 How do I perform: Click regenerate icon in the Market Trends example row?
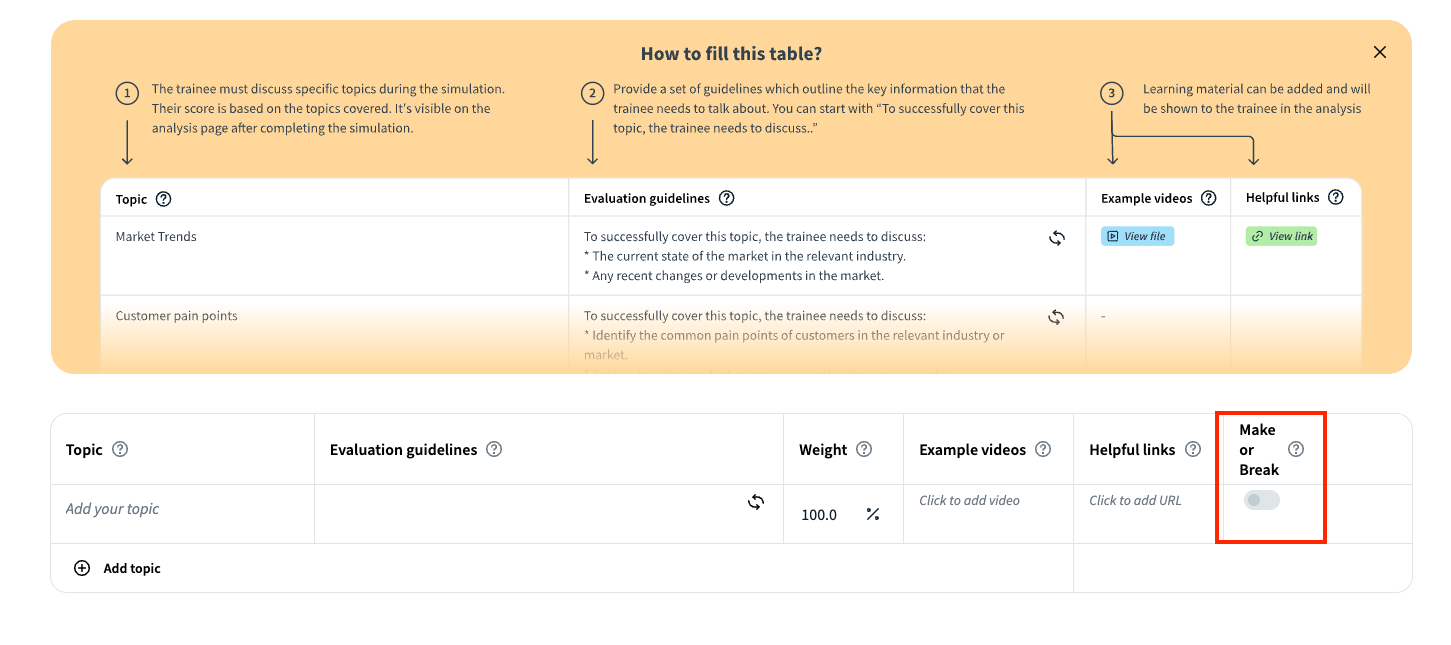pos(1056,238)
